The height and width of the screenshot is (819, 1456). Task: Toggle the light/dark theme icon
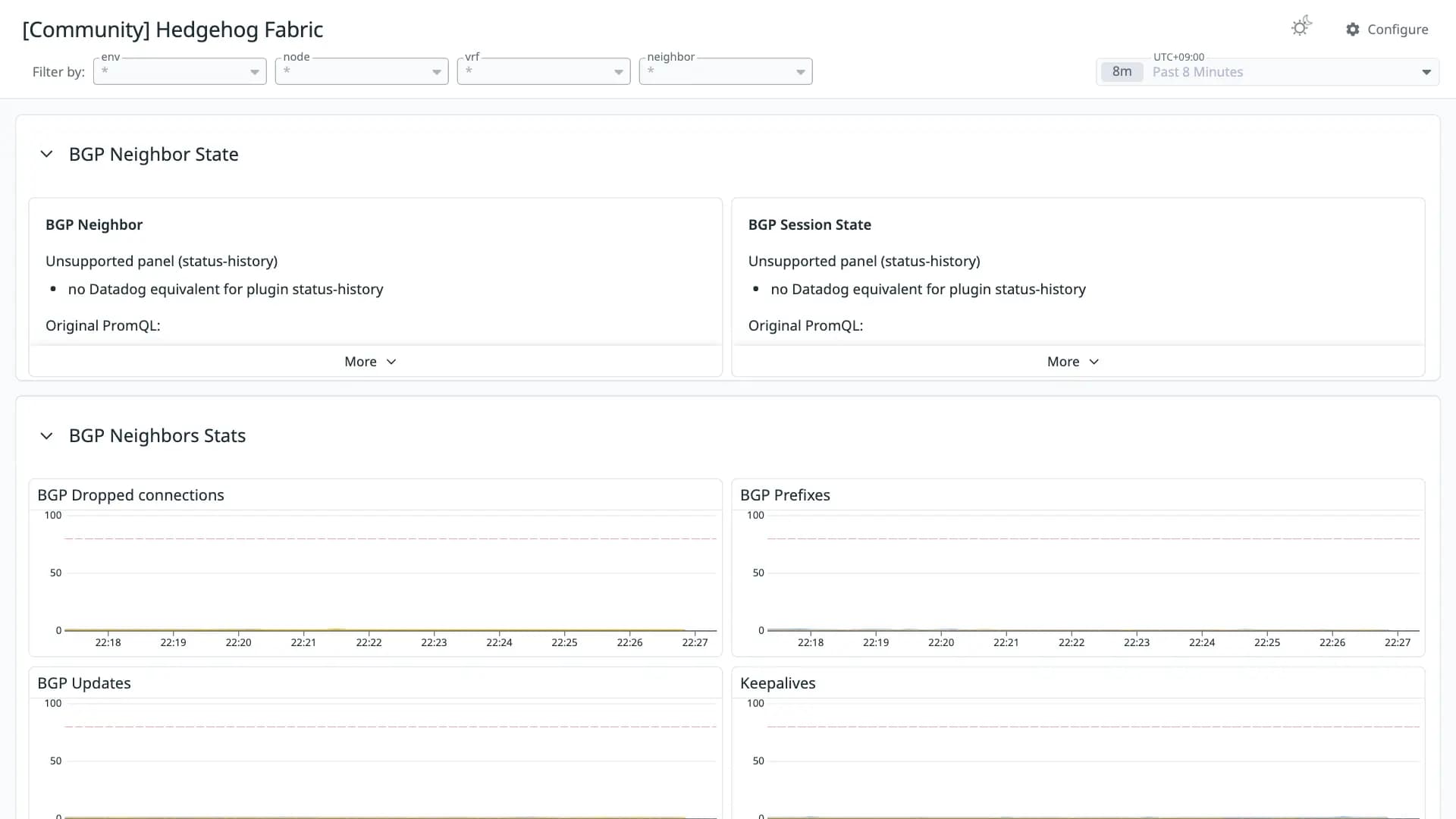tap(1301, 27)
